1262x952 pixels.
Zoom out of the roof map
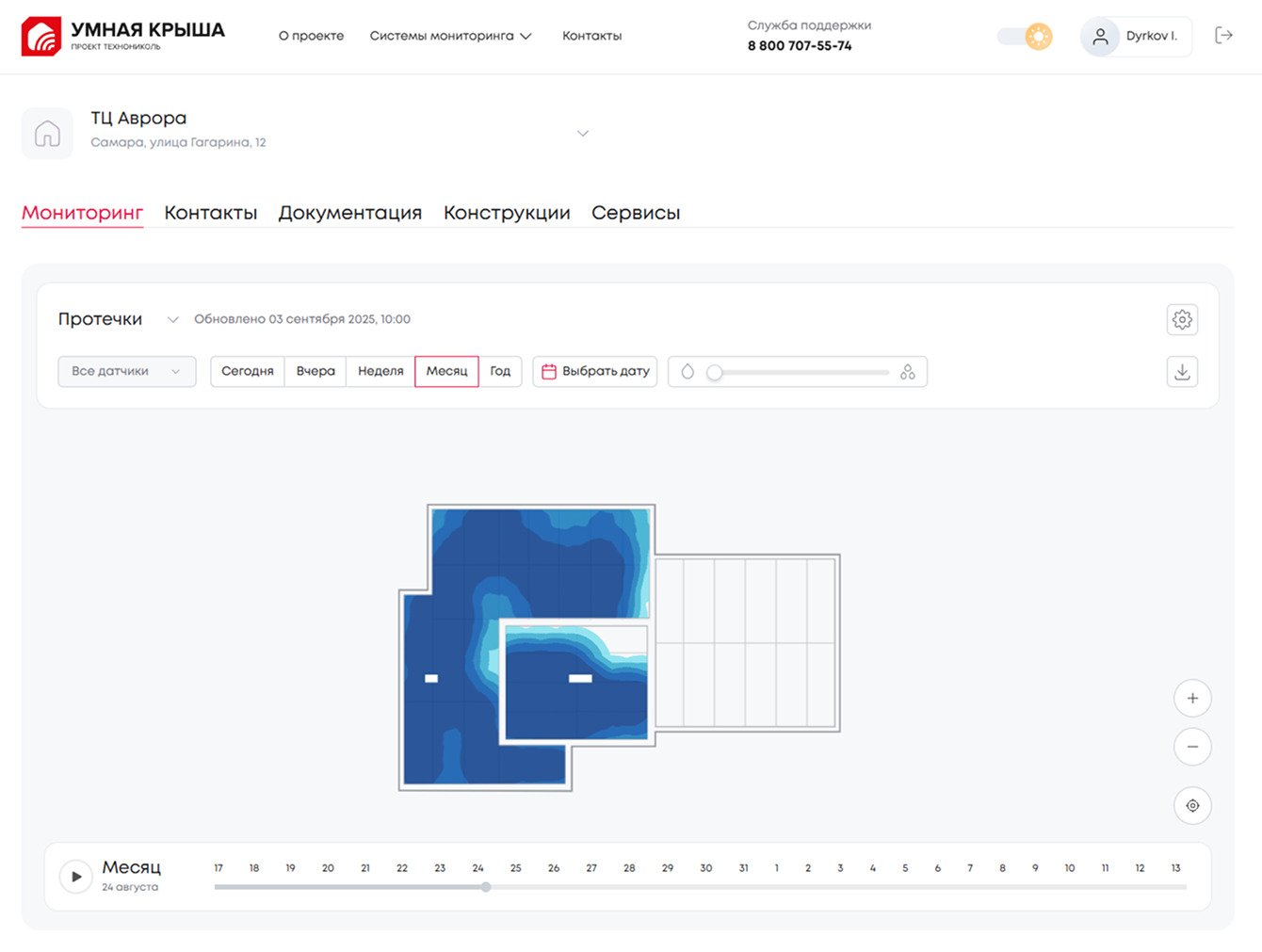[1192, 747]
